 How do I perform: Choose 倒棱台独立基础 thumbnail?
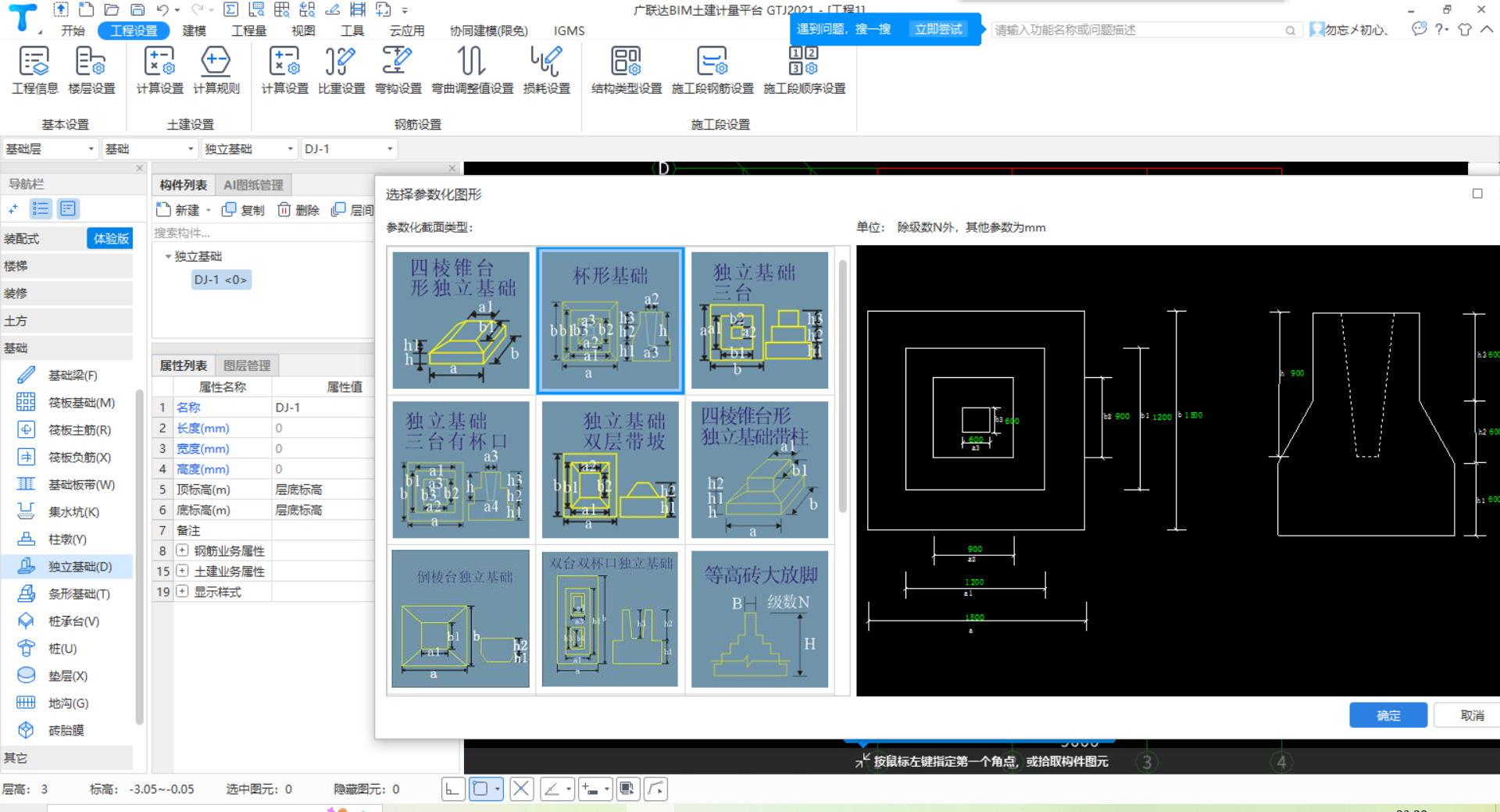pos(461,618)
